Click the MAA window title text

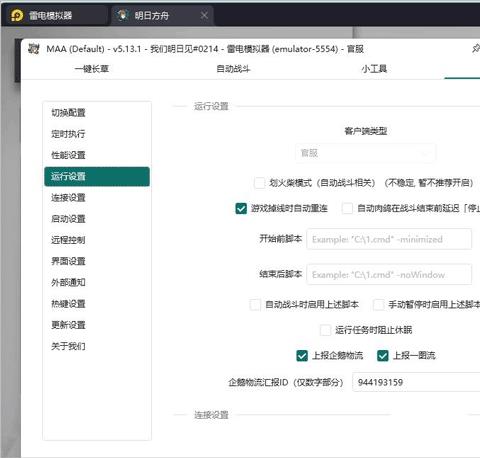click(205, 49)
